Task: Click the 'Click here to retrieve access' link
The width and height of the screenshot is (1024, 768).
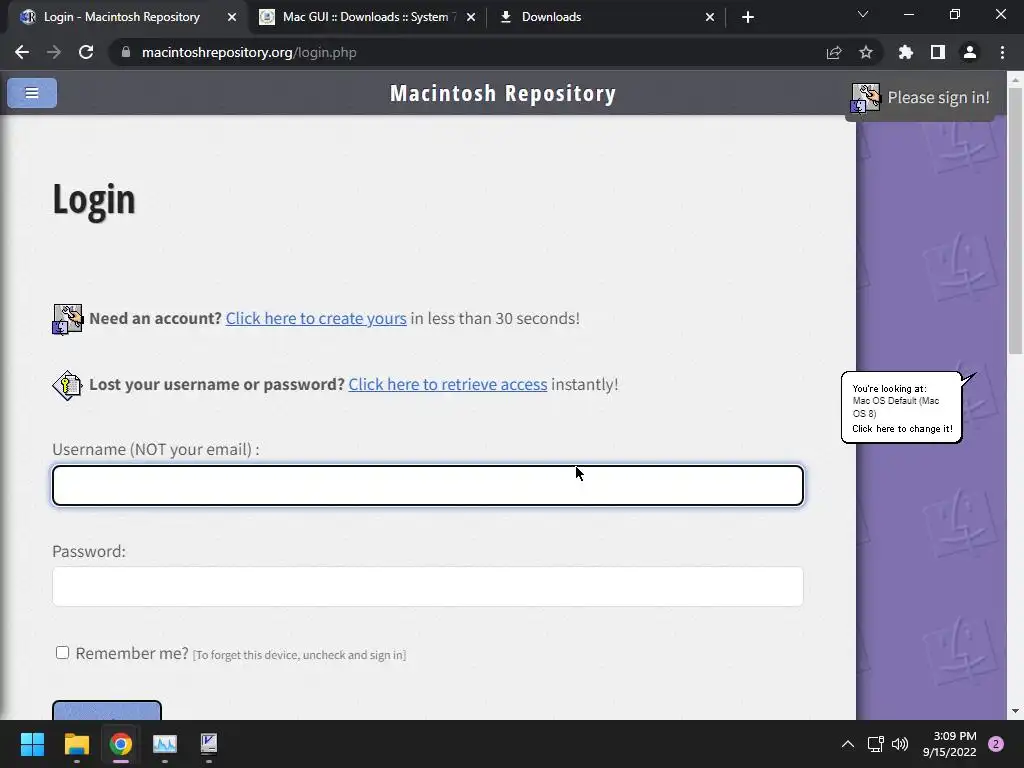Action: pyautogui.click(x=448, y=385)
